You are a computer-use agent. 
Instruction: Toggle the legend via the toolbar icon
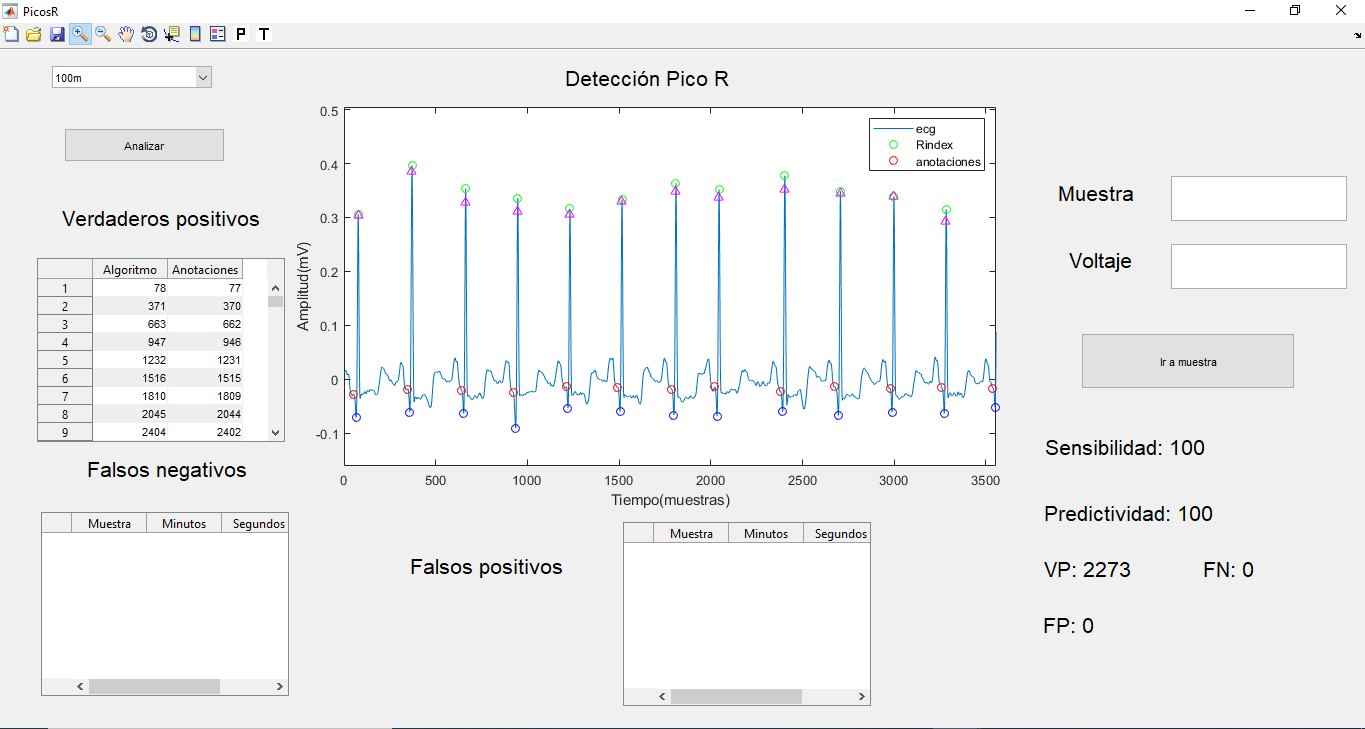(218, 34)
